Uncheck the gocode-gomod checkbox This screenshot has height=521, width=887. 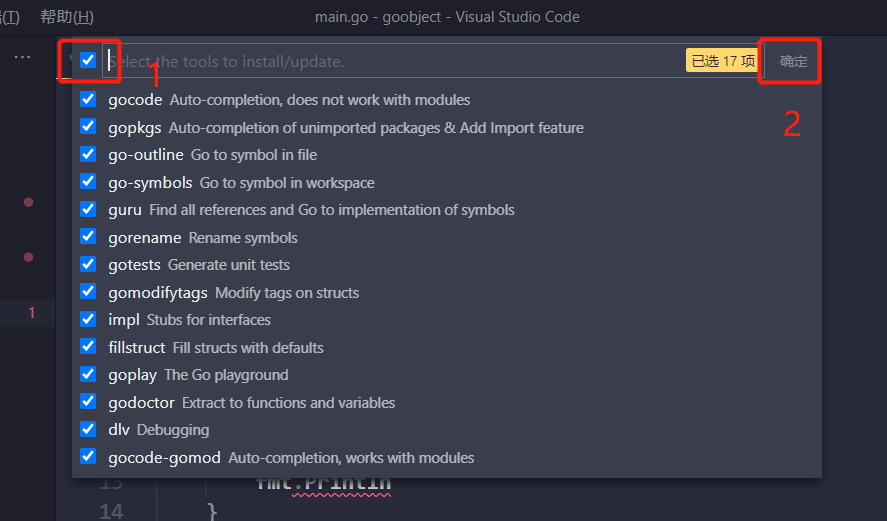[x=88, y=457]
